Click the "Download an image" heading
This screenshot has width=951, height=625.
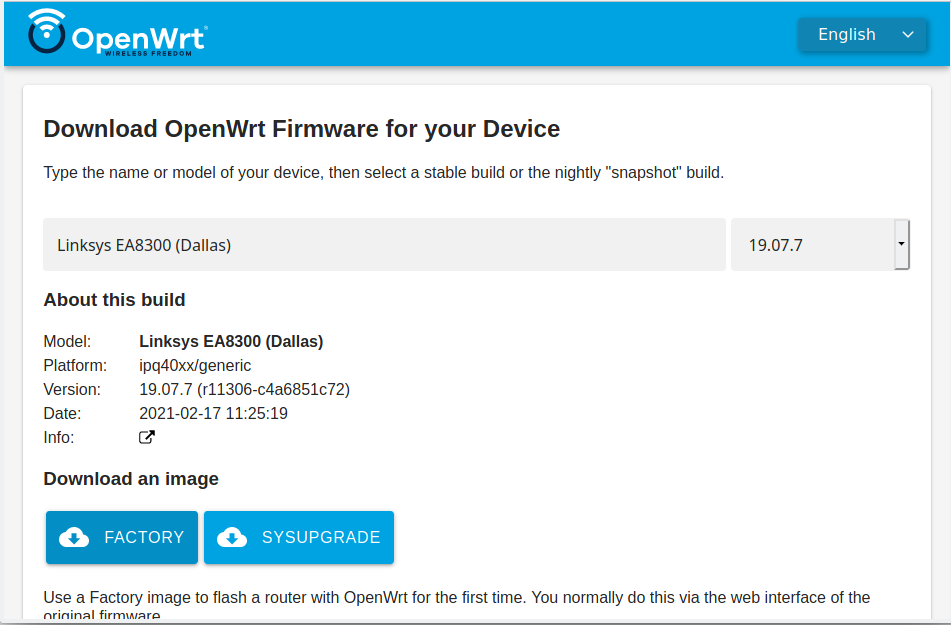click(131, 479)
